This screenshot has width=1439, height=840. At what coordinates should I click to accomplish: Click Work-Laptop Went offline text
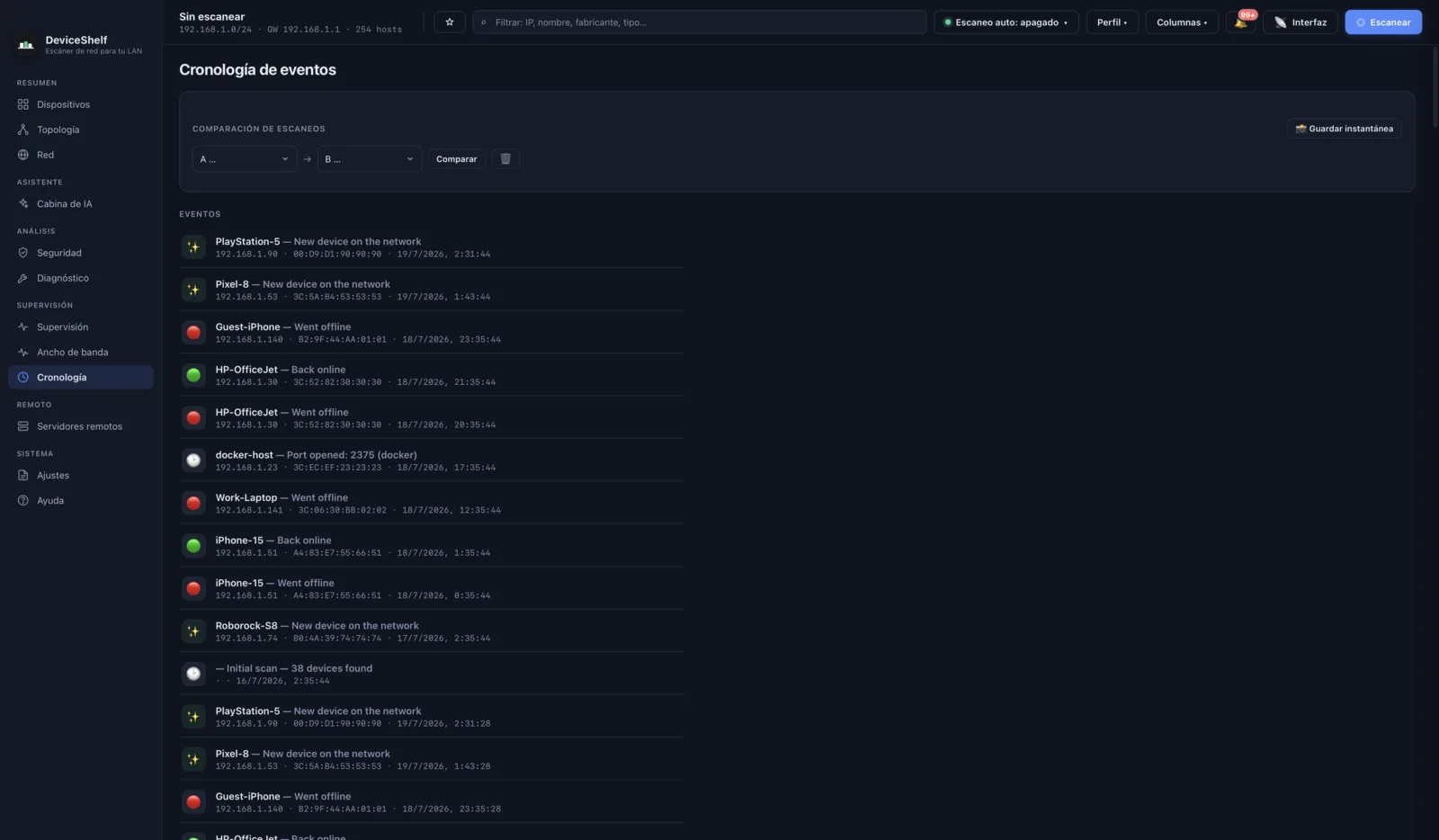coord(282,497)
